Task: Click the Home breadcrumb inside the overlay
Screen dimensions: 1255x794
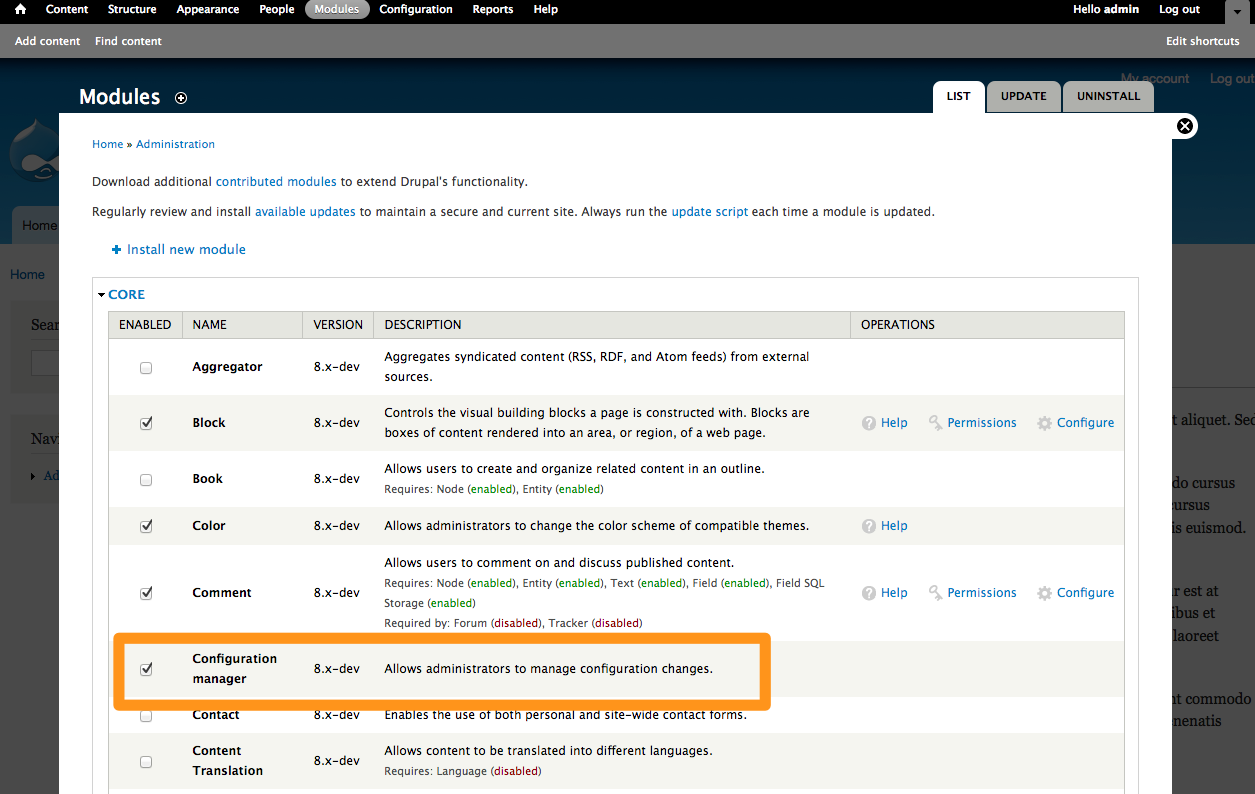Action: 107,144
